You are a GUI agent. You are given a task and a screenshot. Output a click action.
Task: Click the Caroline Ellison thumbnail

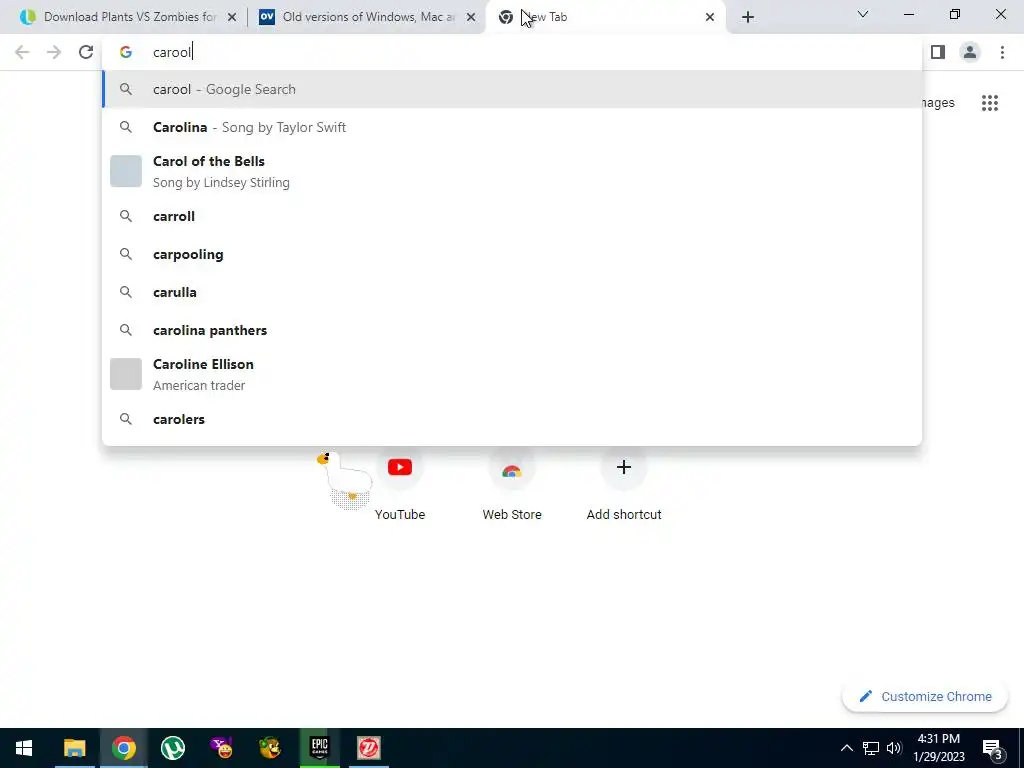126,374
